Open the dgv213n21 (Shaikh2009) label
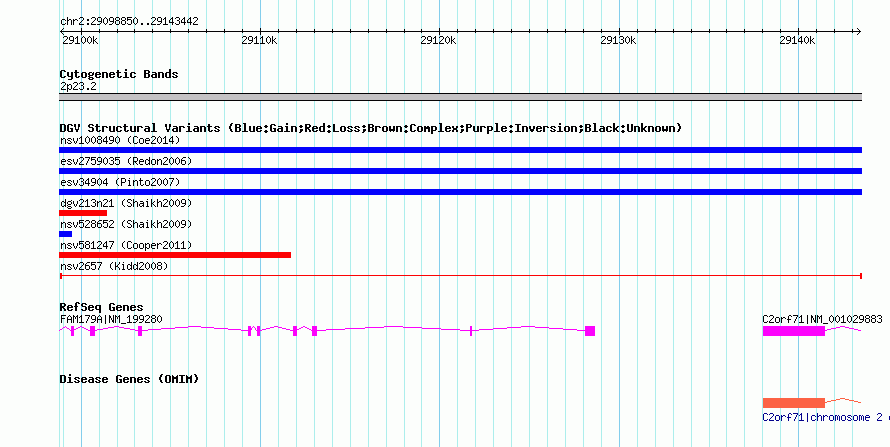 (x=126, y=203)
